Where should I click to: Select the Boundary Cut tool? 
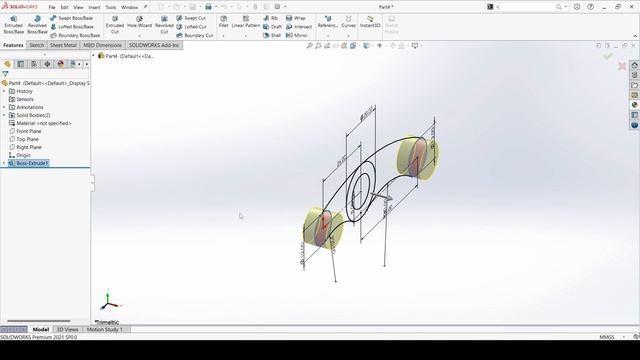click(195, 36)
